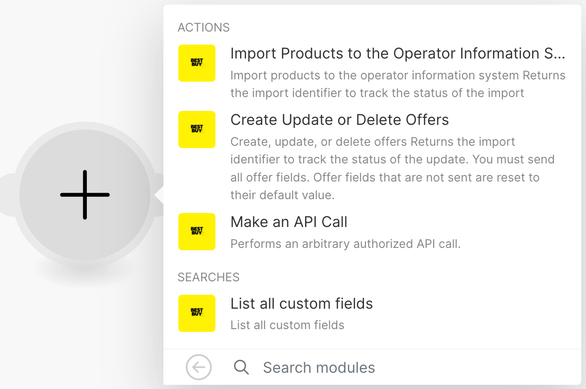Viewport: 586px width, 389px height.
Task: Click the back arrow in the module picker
Action: pyautogui.click(x=198, y=367)
